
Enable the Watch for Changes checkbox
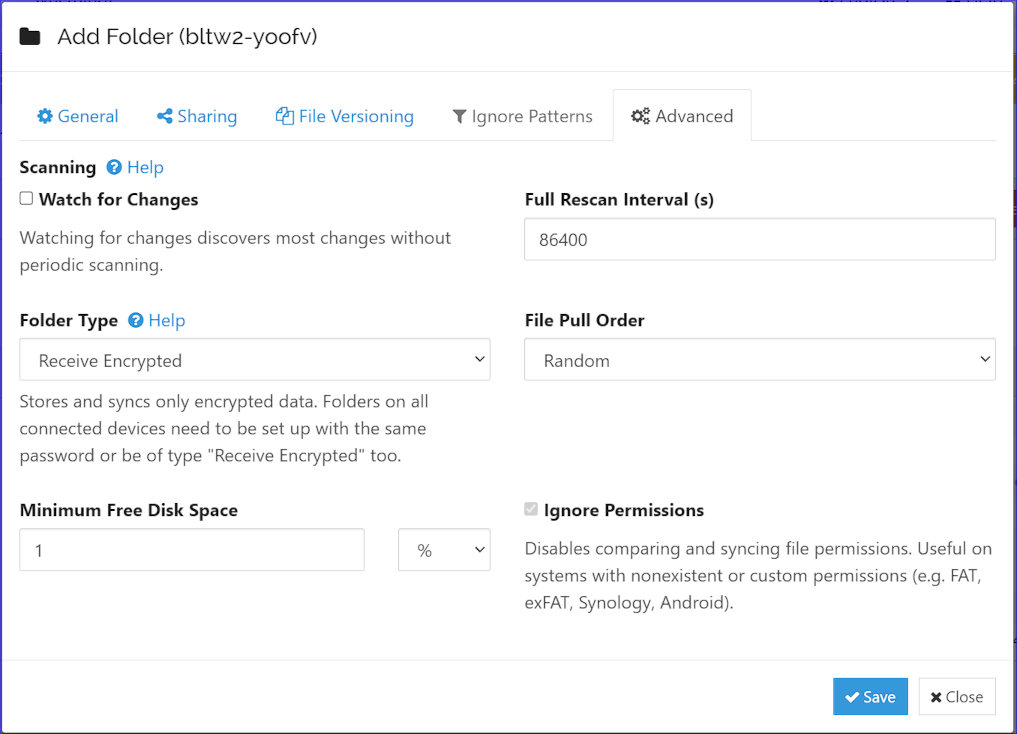pyautogui.click(x=25, y=197)
